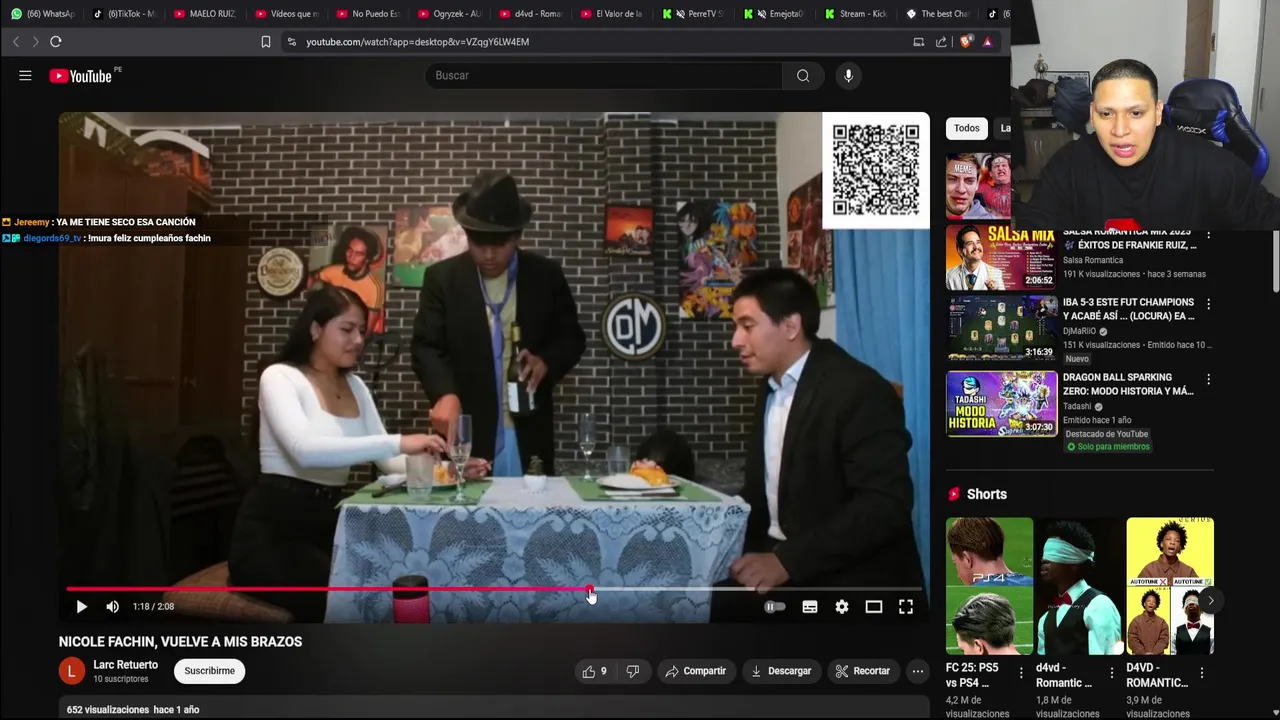This screenshot has width=1280, height=720.
Task: Switch to the (66) WhatsApp tab
Action: point(44,14)
